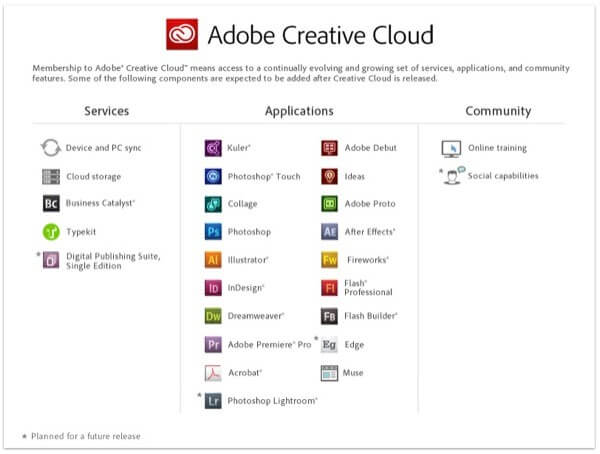Click the Acrobat PDF icon
The image size is (600, 454).
pyautogui.click(x=213, y=373)
